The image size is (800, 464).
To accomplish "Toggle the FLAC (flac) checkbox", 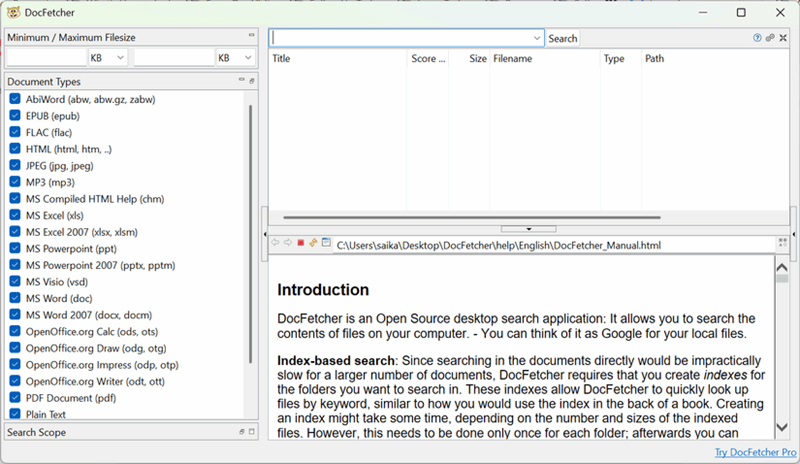I will (15, 132).
